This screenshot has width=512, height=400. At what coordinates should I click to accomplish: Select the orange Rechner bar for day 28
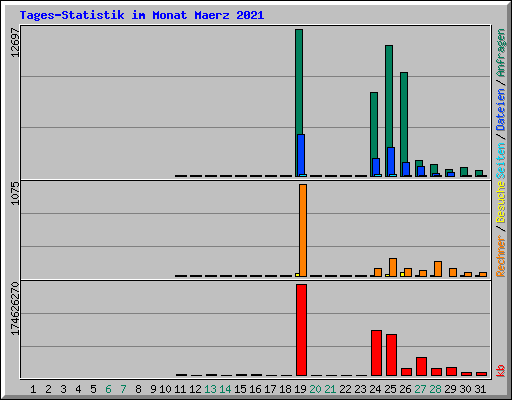pos(438,269)
